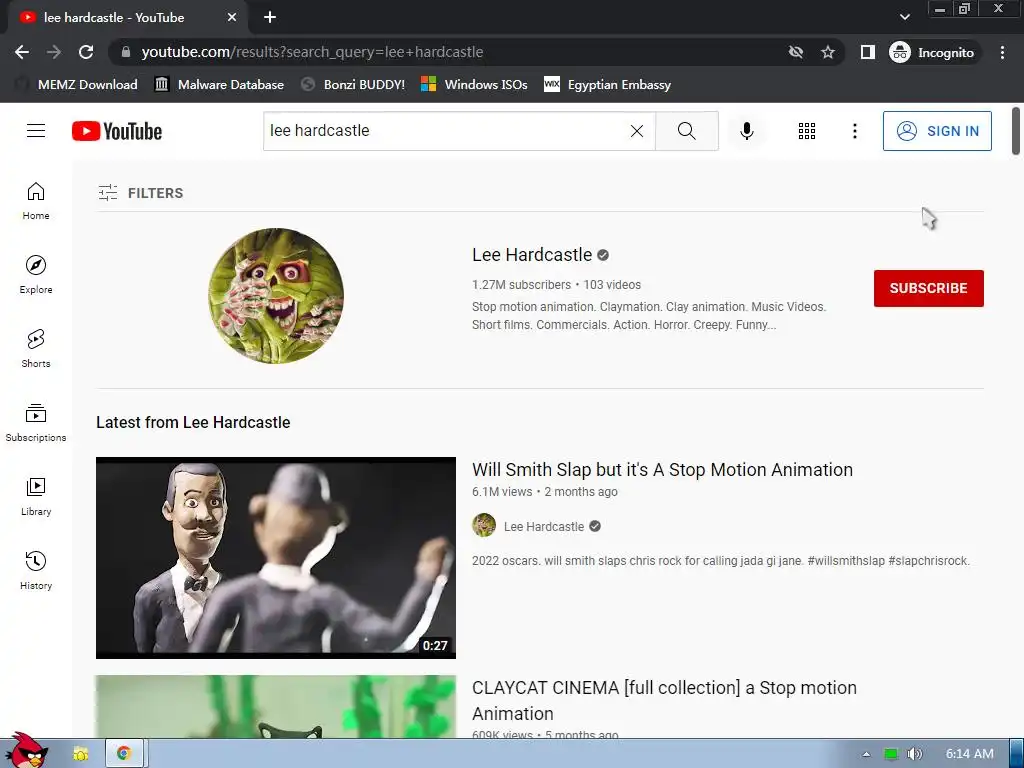Screen dimensions: 1024x768
Task: Bookmark this page with the star icon
Action: point(827,52)
